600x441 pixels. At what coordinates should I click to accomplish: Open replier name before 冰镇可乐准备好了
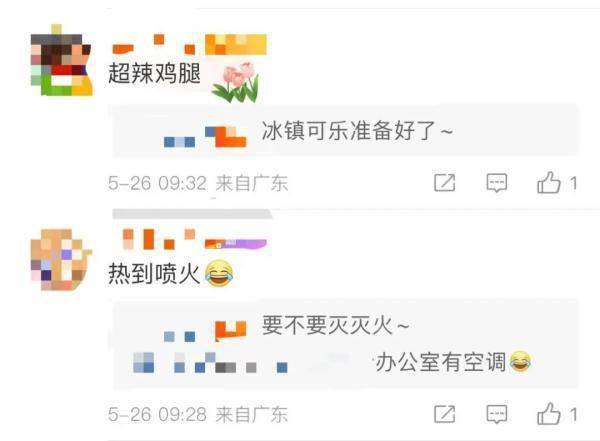pos(205,137)
